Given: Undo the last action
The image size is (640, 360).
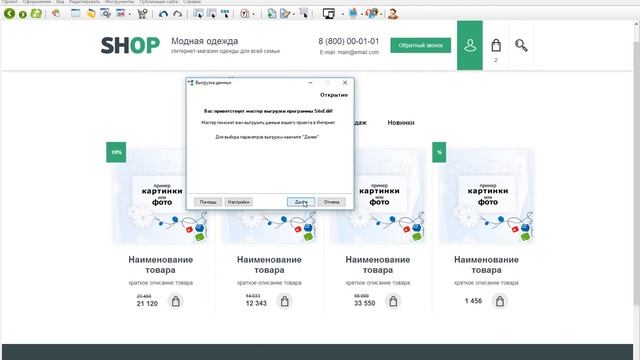Looking at the screenshot, I should 163,14.
